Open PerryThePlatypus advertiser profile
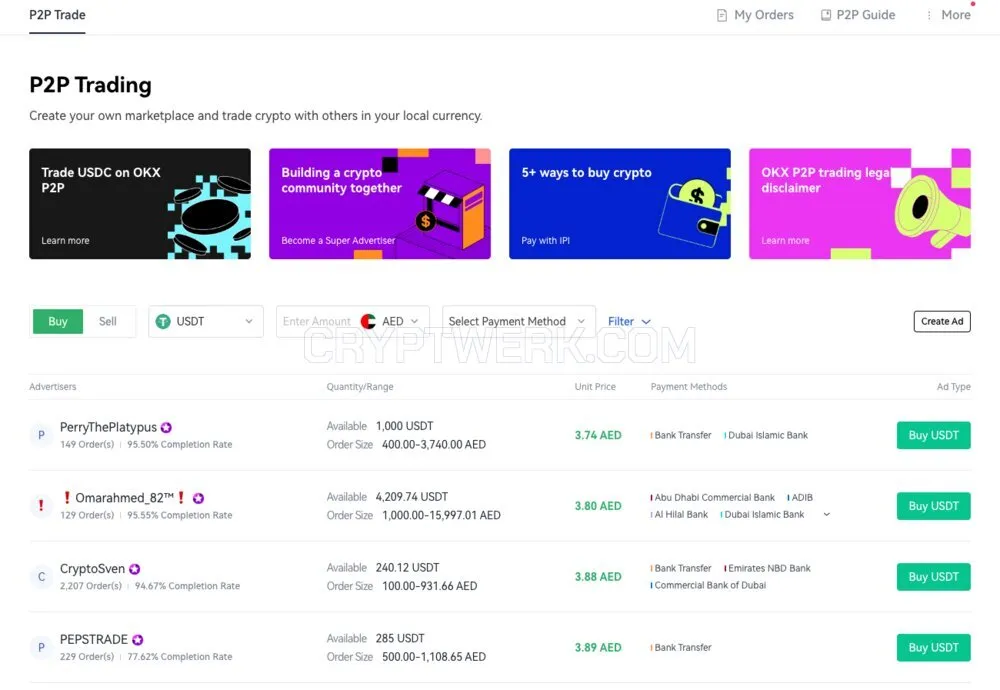This screenshot has width=1000, height=690. click(108, 427)
